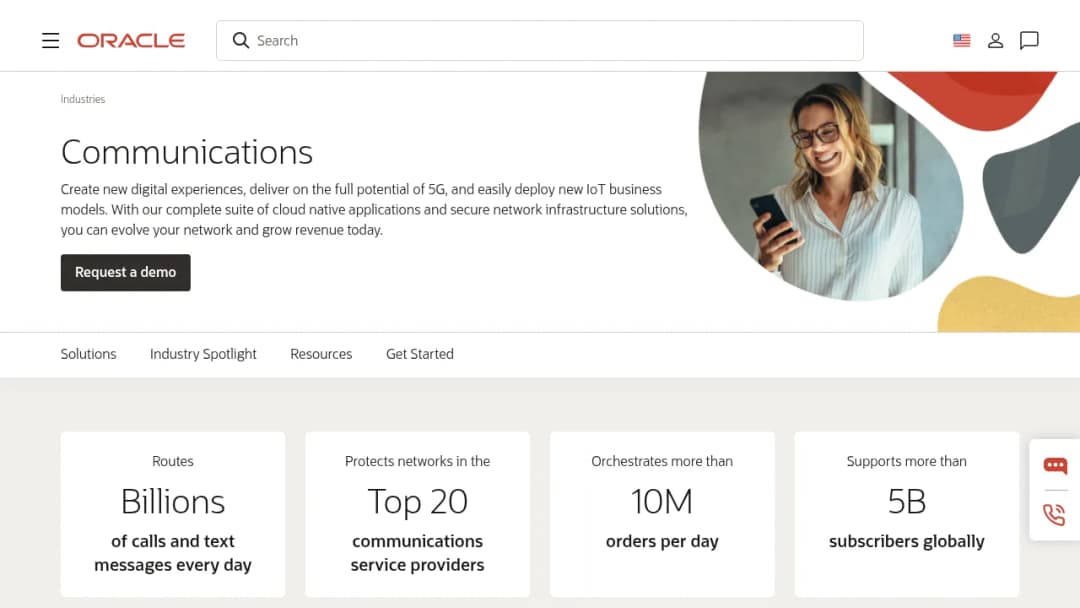Click the Oracle logo

click(131, 41)
